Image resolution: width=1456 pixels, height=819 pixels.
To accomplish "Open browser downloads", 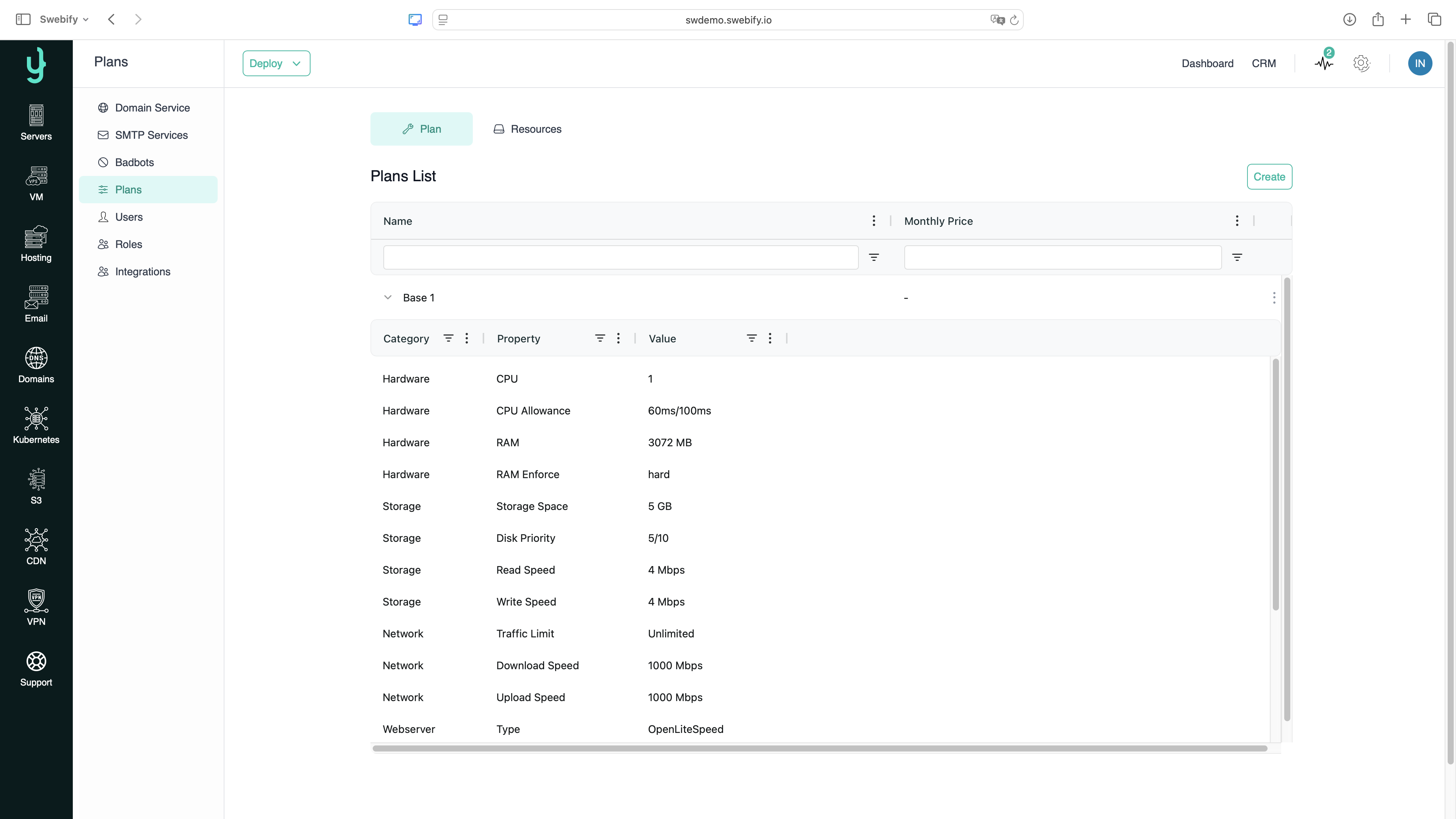I will click(x=1350, y=20).
